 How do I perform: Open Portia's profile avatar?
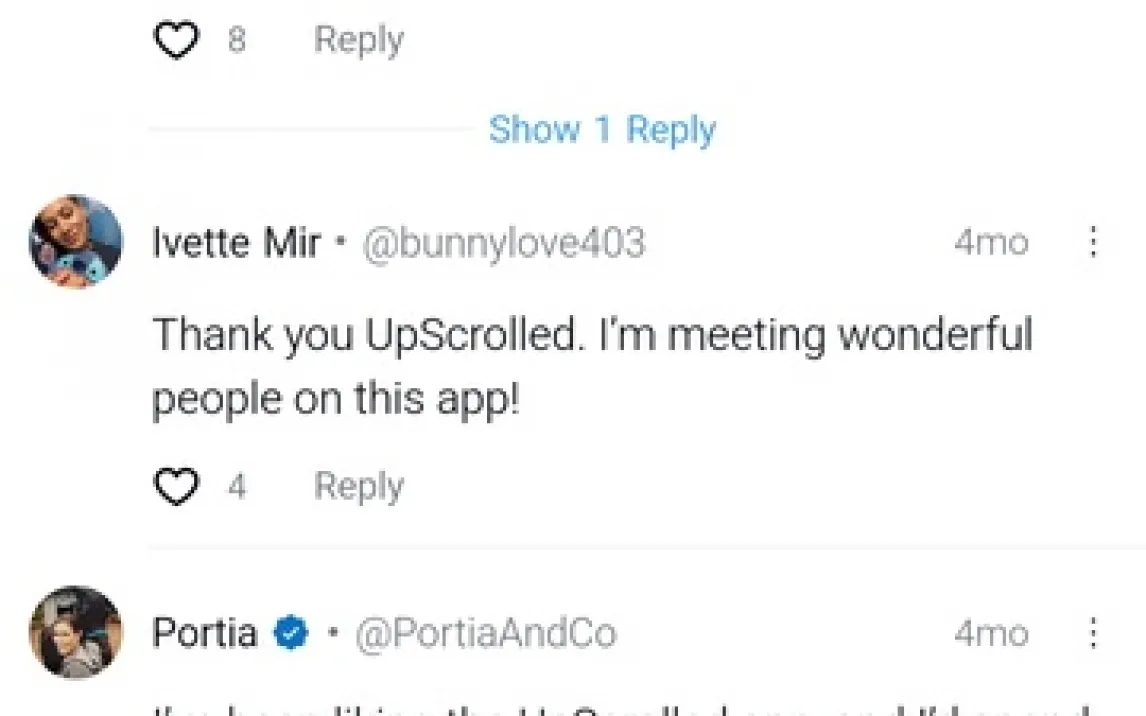pyautogui.click(x=76, y=633)
